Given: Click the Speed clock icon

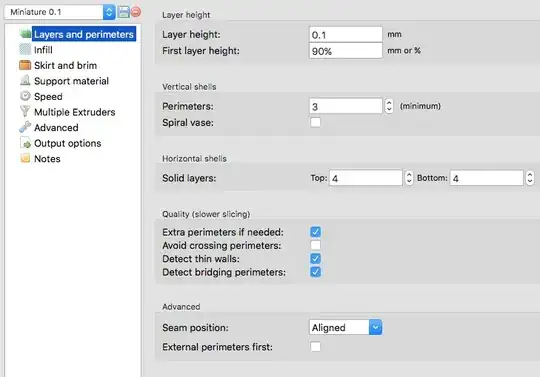Looking at the screenshot, I should coord(25,96).
